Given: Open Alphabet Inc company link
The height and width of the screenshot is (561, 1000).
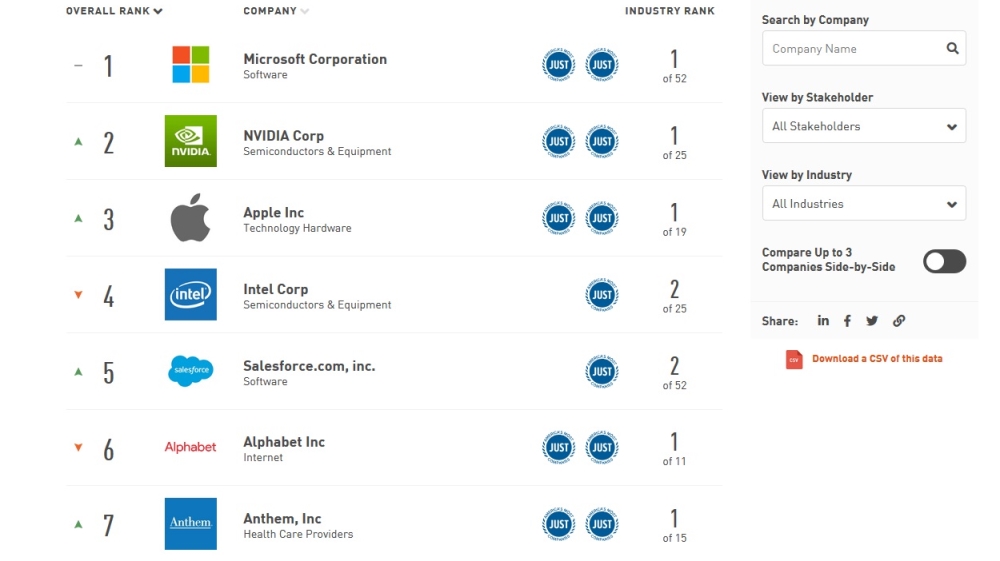Looking at the screenshot, I should click(x=284, y=442).
